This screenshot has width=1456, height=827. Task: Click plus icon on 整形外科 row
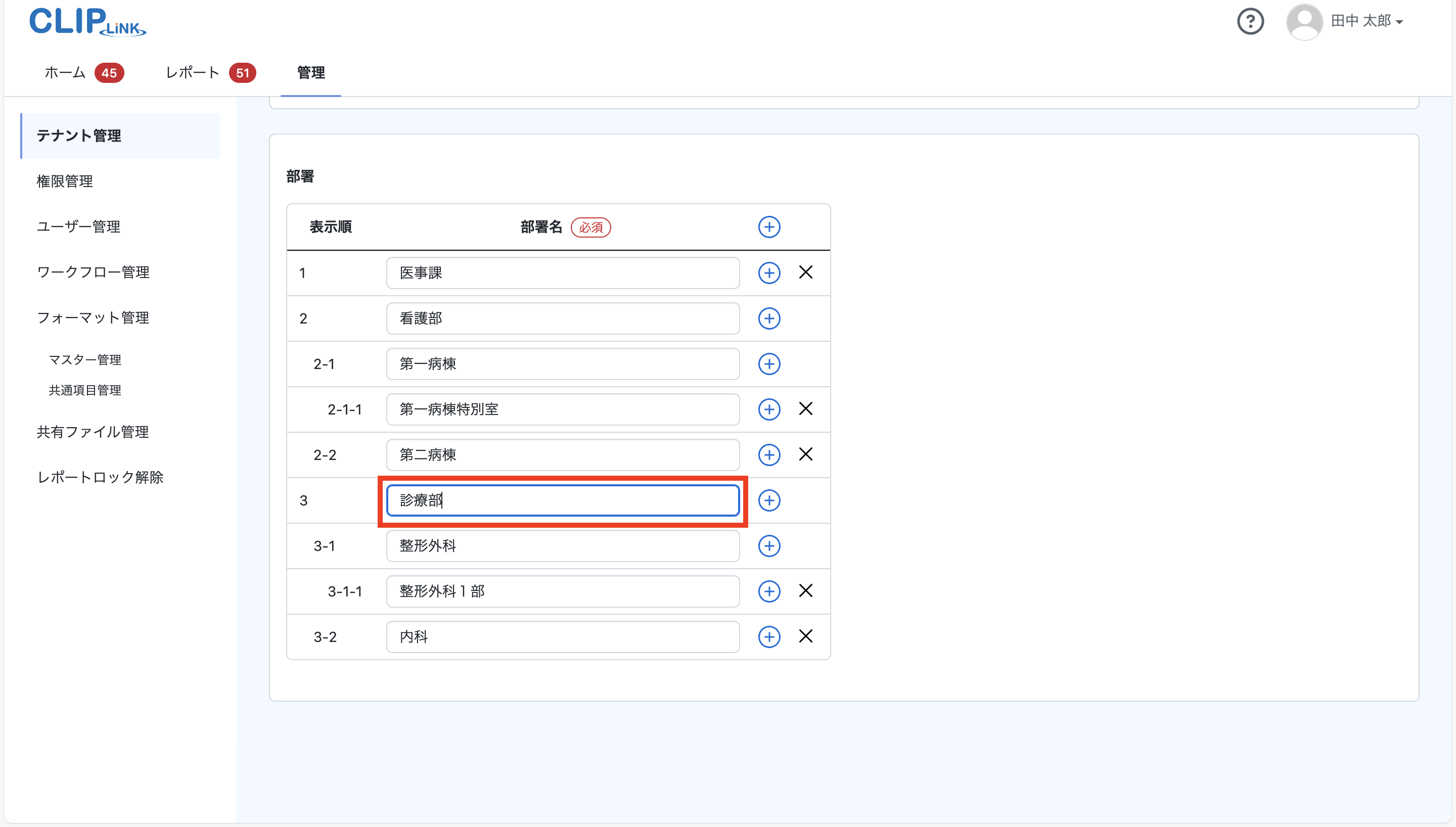coord(769,546)
